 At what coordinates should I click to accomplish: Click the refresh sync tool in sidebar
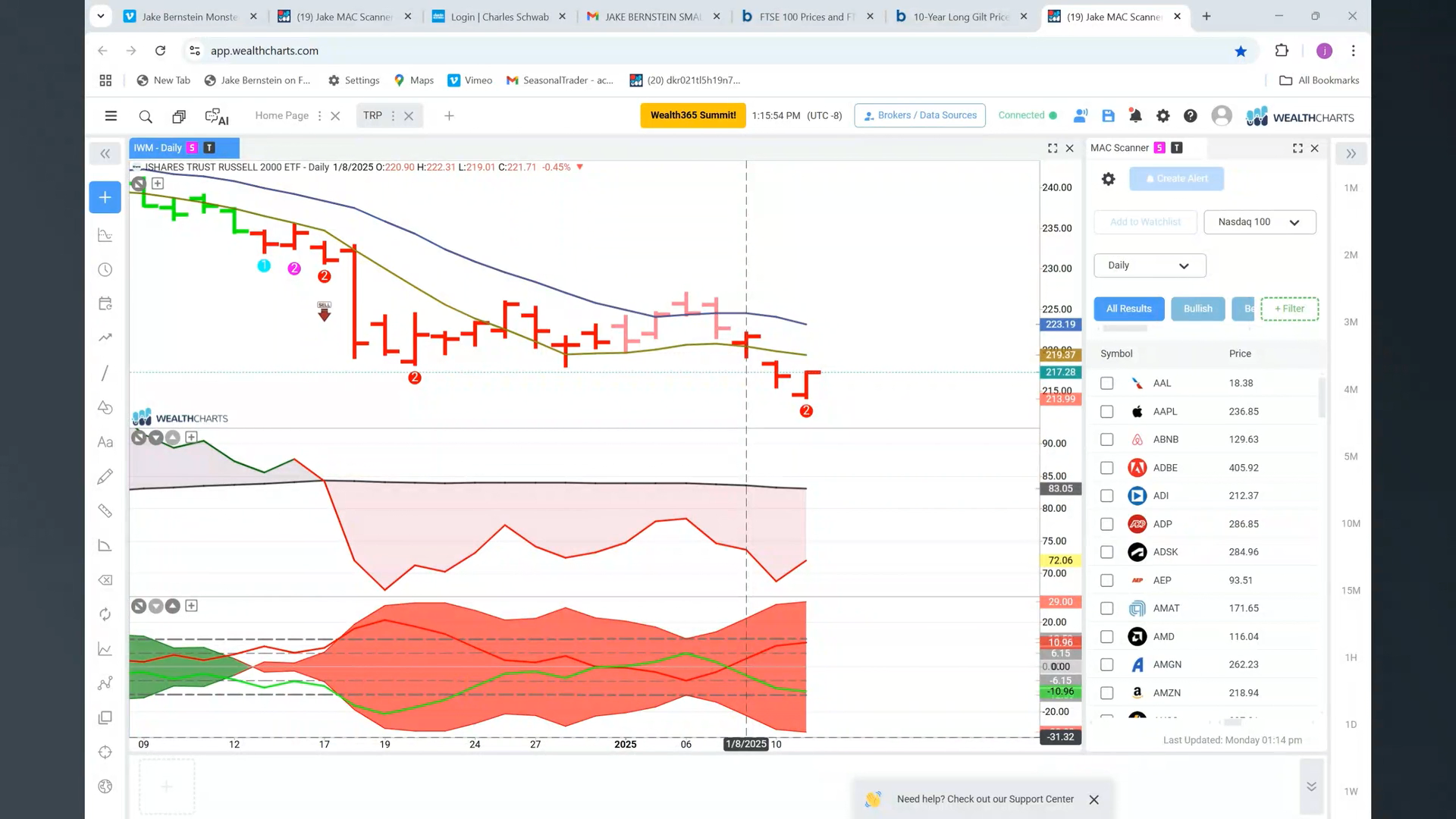point(105,614)
